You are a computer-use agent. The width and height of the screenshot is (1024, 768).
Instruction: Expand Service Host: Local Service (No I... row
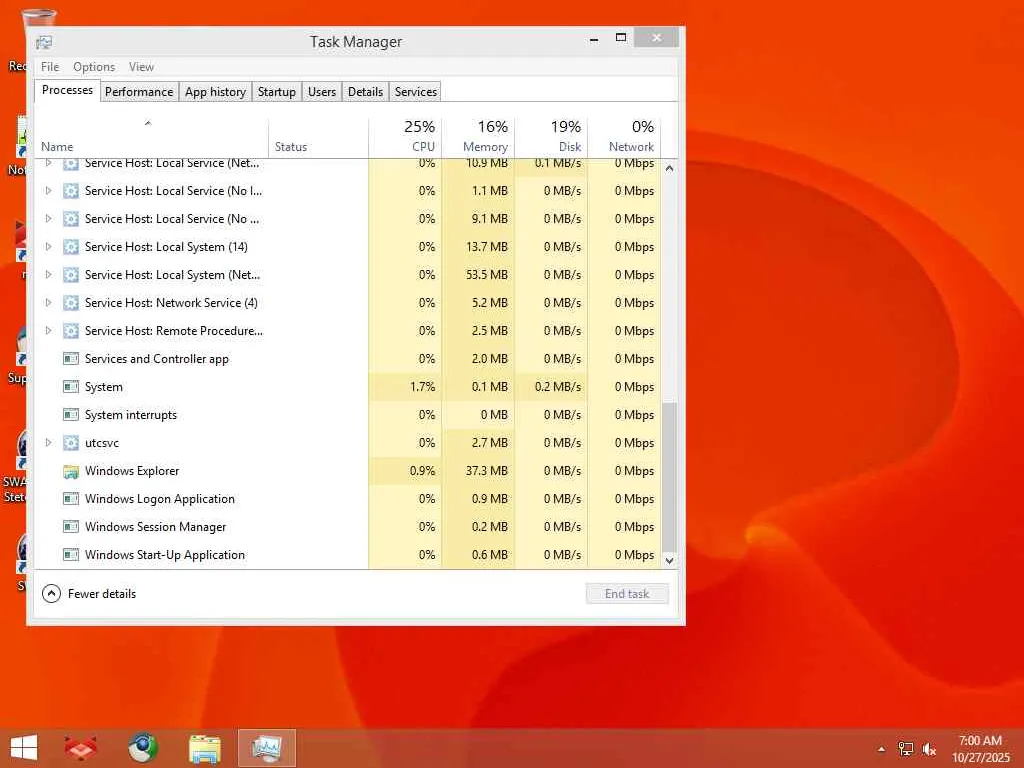tap(48, 191)
